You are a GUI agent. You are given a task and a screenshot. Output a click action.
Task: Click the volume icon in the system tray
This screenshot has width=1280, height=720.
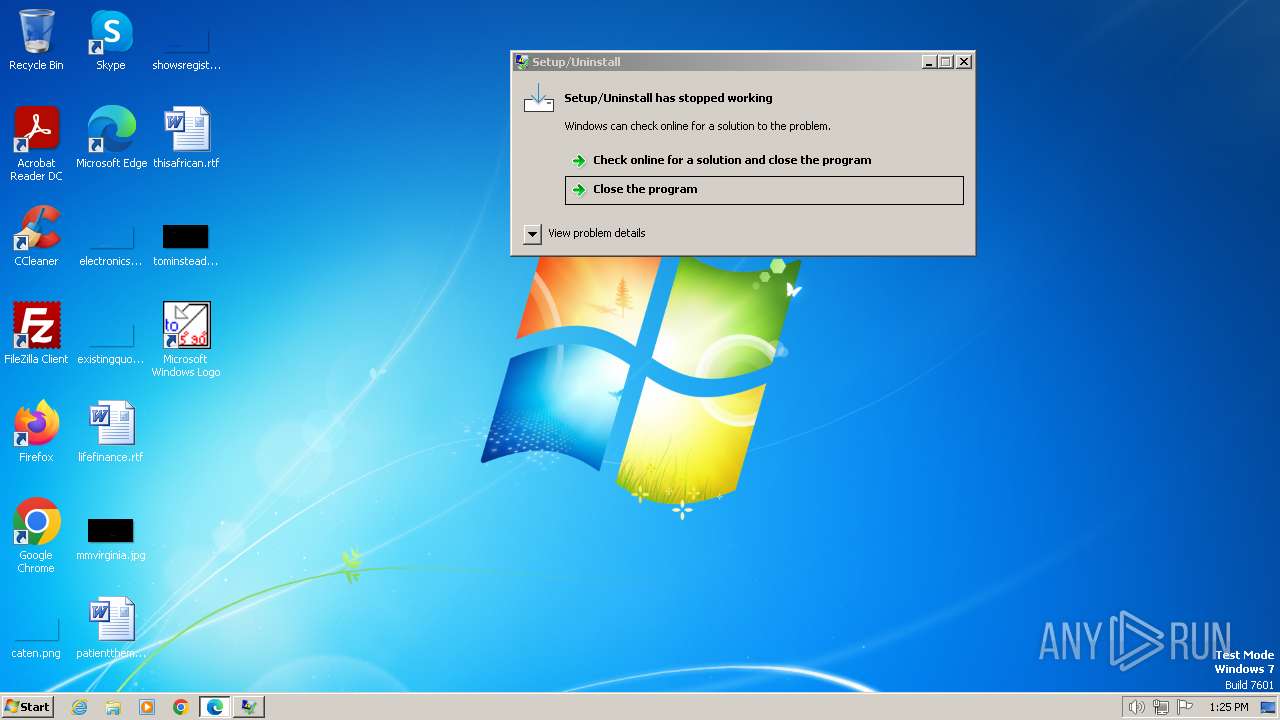pyautogui.click(x=1136, y=707)
